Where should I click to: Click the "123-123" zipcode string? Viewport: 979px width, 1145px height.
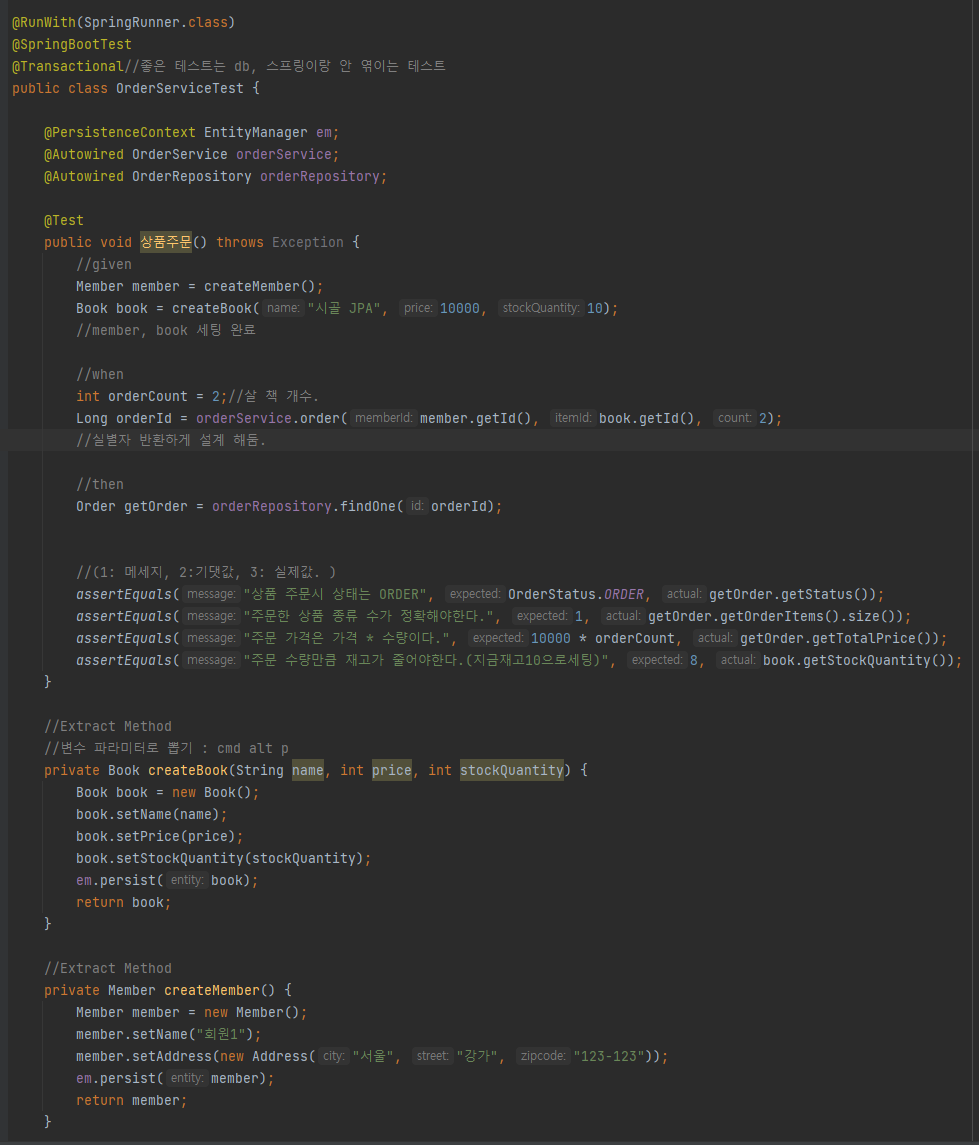(x=610, y=1056)
